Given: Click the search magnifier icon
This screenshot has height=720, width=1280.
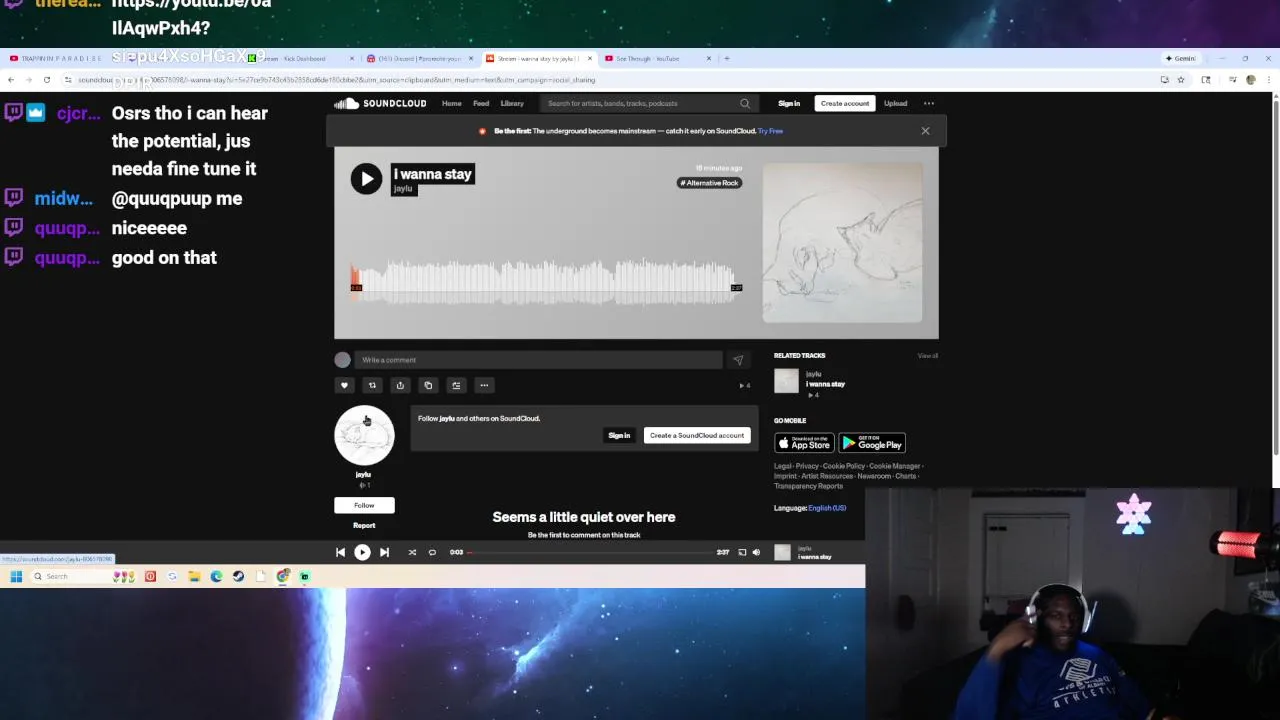Looking at the screenshot, I should coord(744,103).
